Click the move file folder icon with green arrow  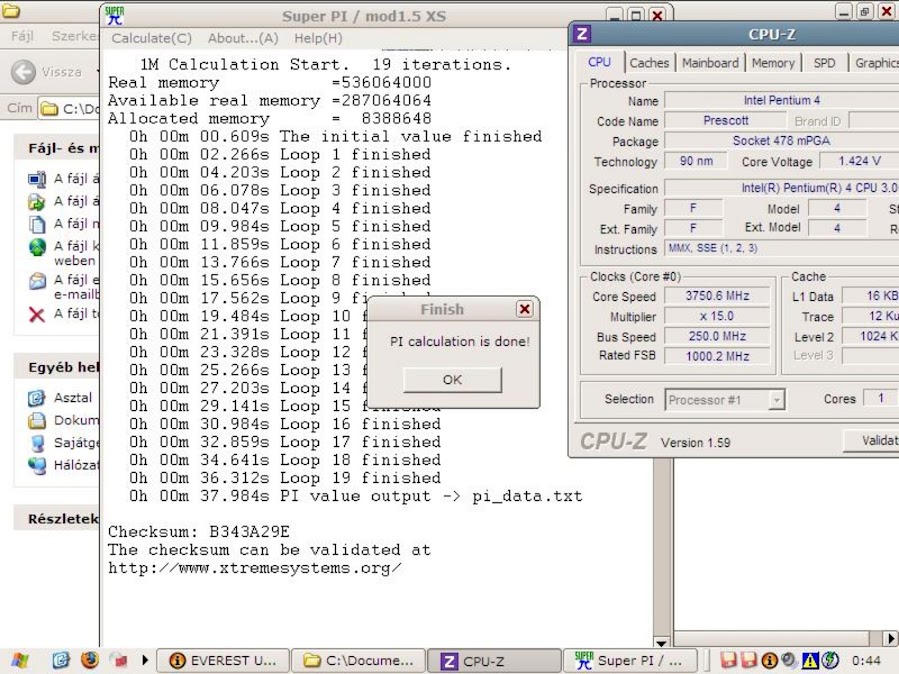37,202
